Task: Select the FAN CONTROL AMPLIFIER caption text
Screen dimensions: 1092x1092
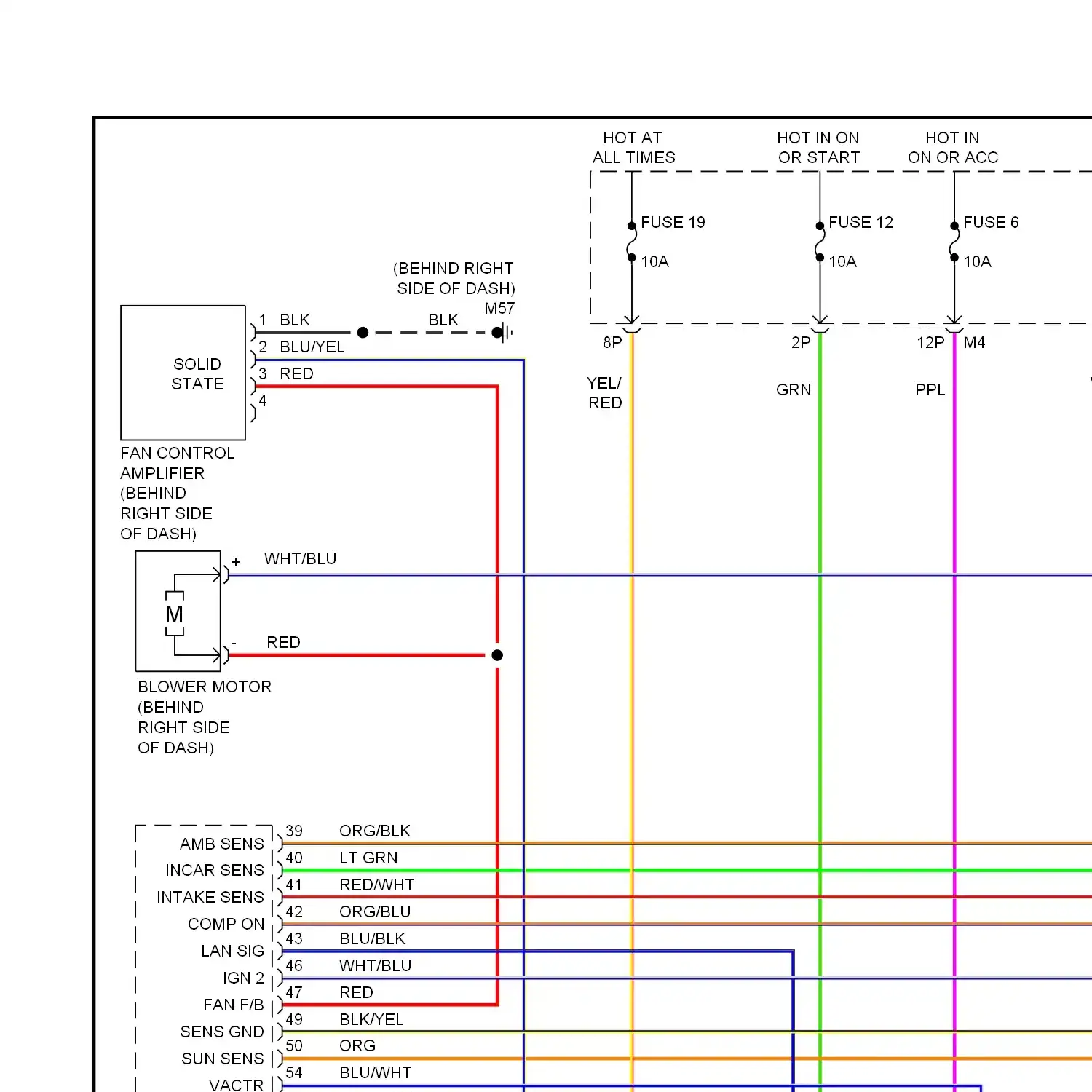Action: point(177,494)
